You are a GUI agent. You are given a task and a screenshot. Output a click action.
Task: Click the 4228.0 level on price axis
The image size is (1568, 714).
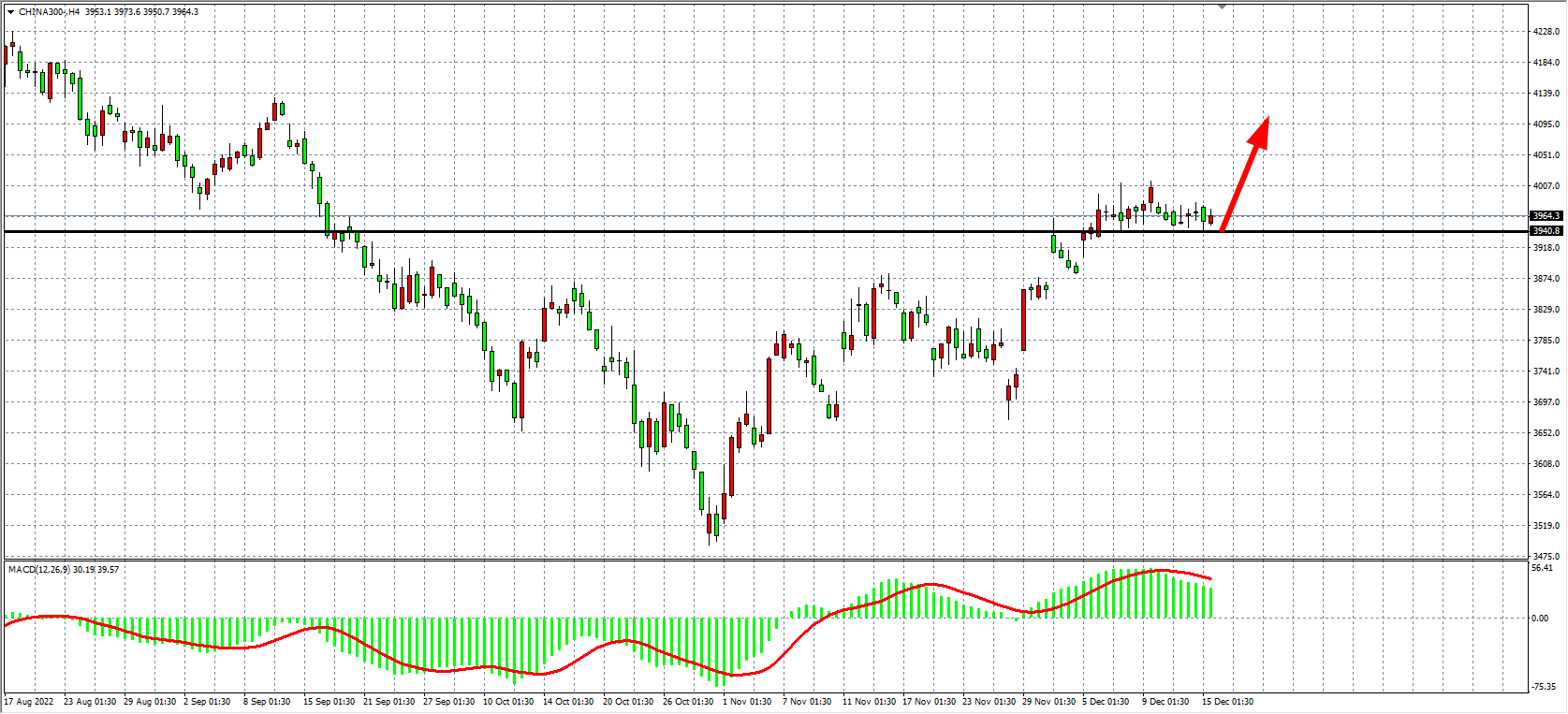coord(1546,32)
